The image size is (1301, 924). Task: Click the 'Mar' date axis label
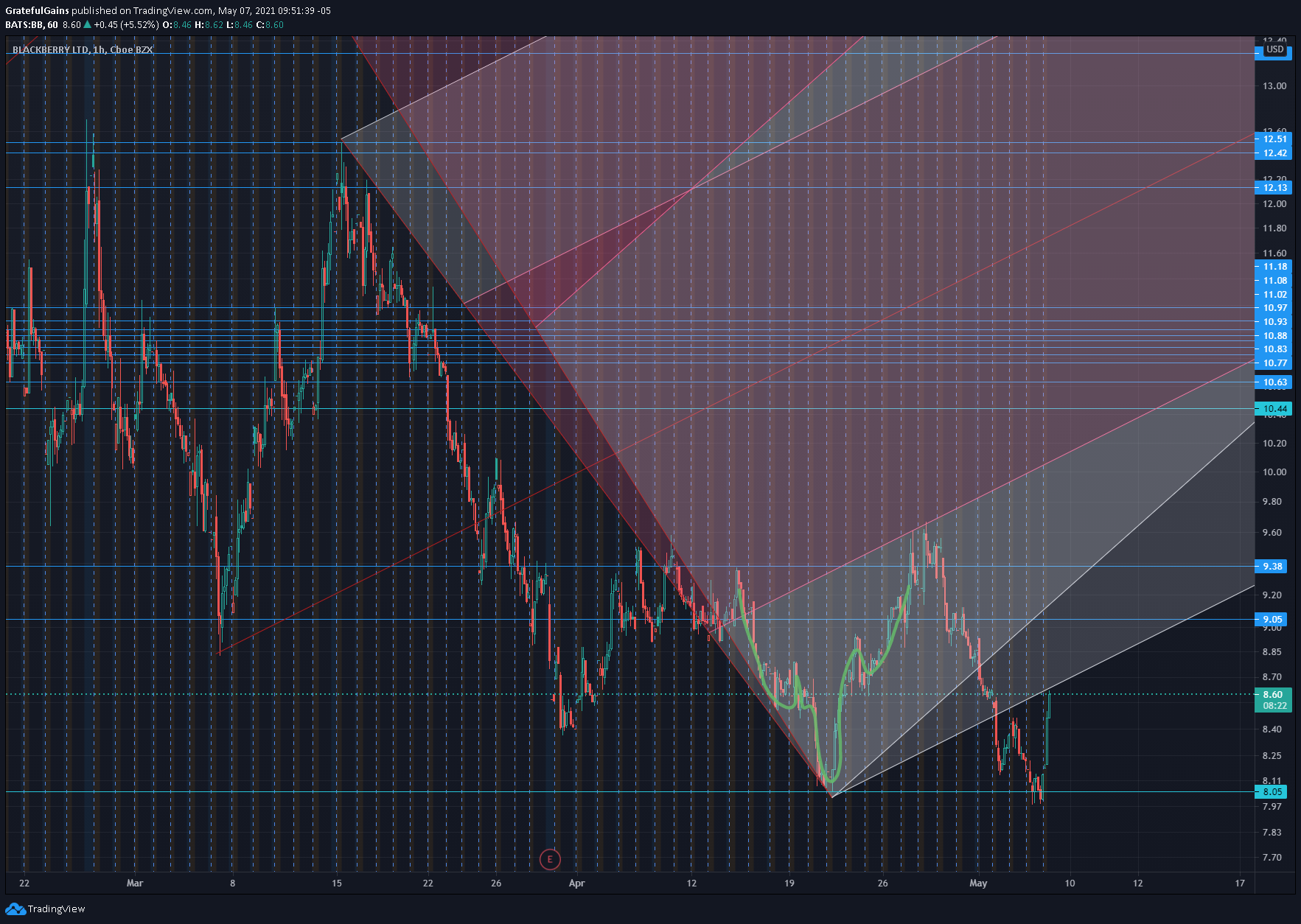tap(135, 883)
